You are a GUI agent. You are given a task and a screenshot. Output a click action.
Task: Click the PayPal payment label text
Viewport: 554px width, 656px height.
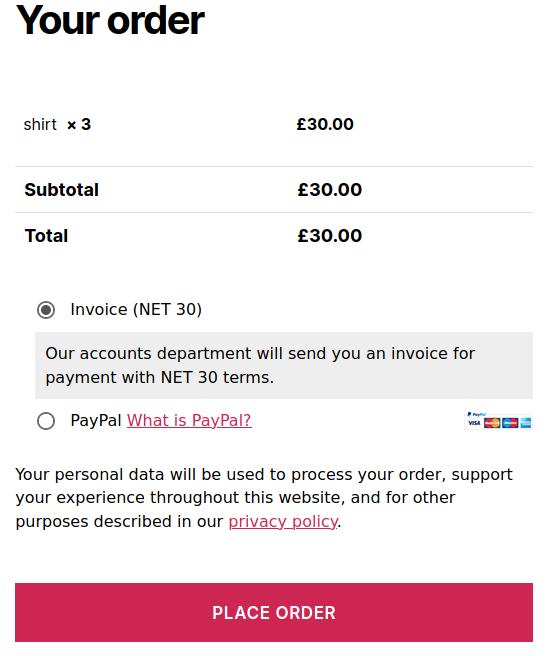[x=96, y=420]
